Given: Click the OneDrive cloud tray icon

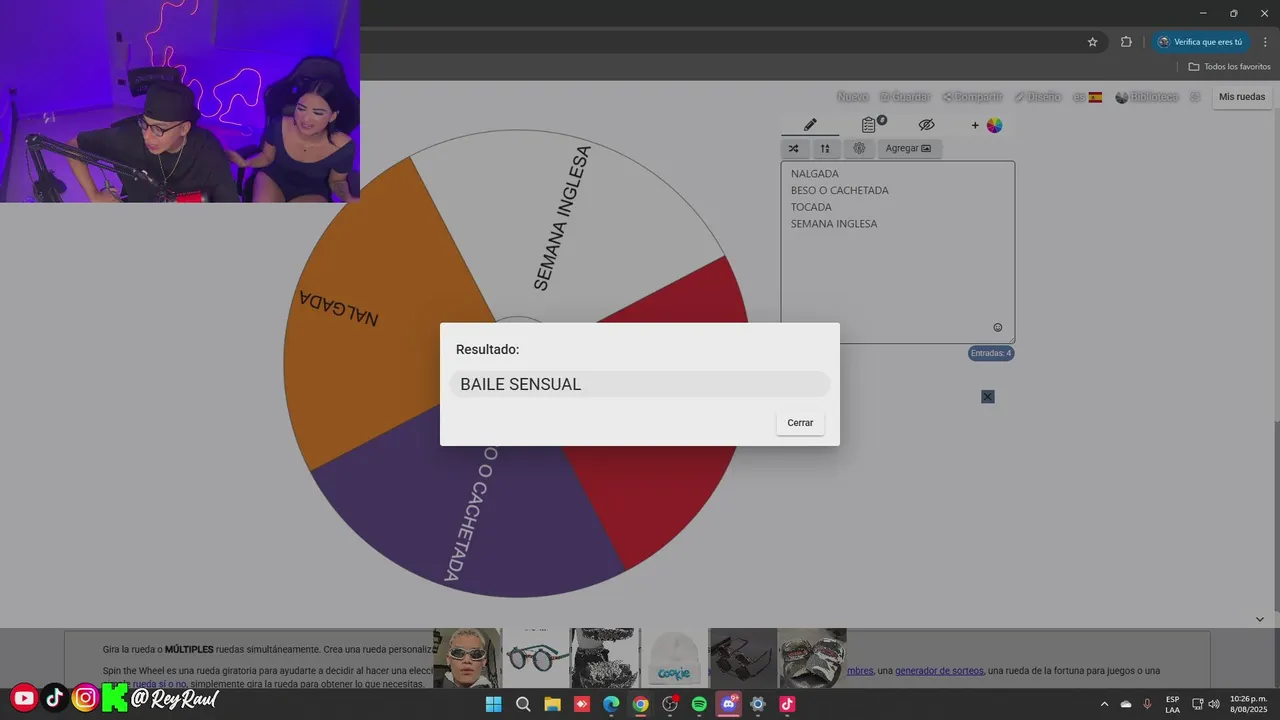Looking at the screenshot, I should coord(1126,704).
